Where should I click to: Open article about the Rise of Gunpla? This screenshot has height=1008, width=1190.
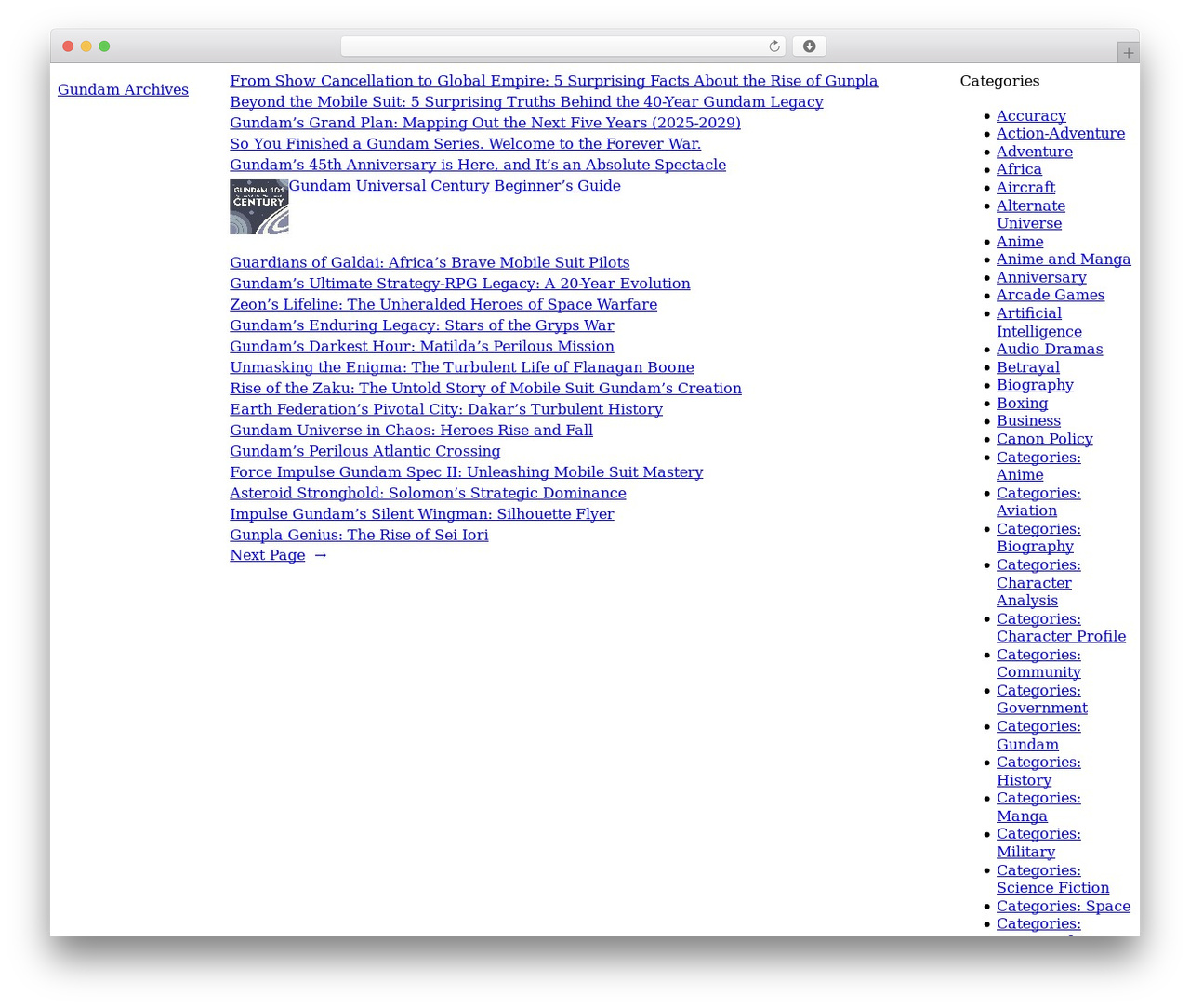point(554,81)
